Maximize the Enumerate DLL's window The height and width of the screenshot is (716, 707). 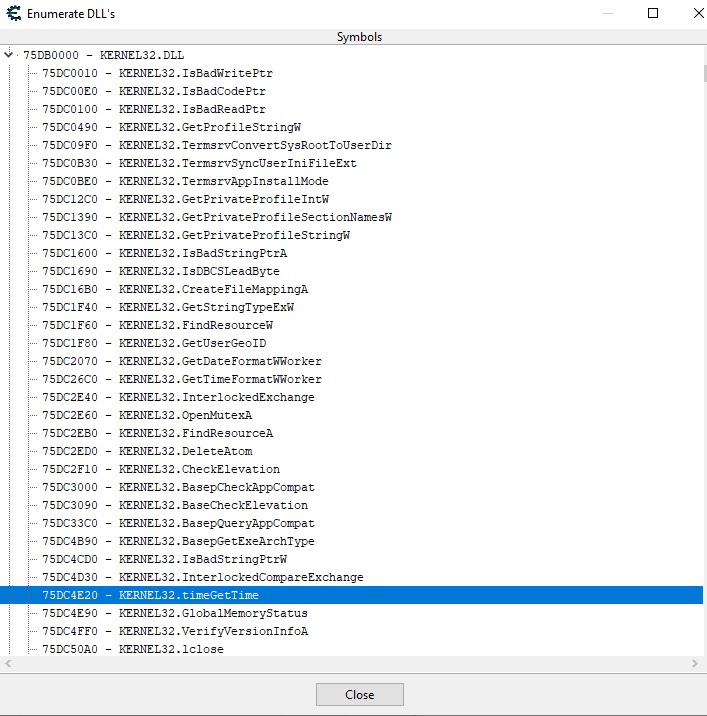click(653, 13)
